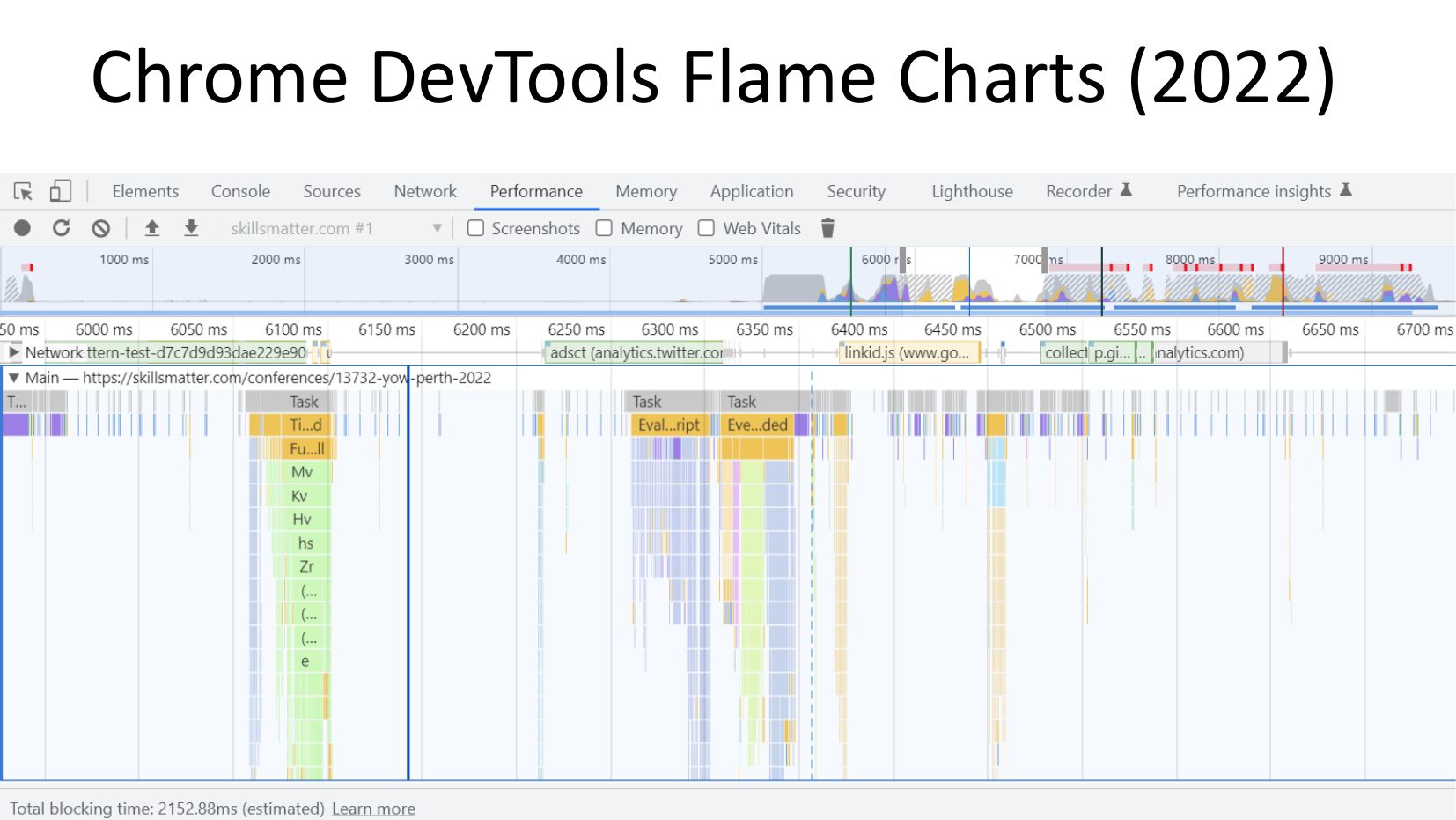This screenshot has height=820, width=1456.
Task: Click the timeline overview at 3000 ms
Action: [x=429, y=282]
